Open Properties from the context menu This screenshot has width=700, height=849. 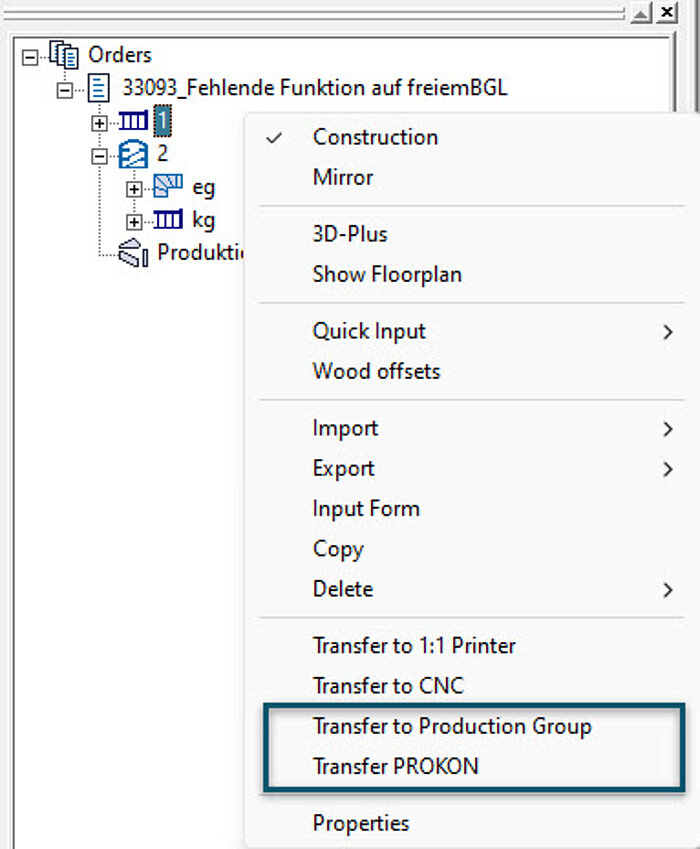(x=360, y=823)
